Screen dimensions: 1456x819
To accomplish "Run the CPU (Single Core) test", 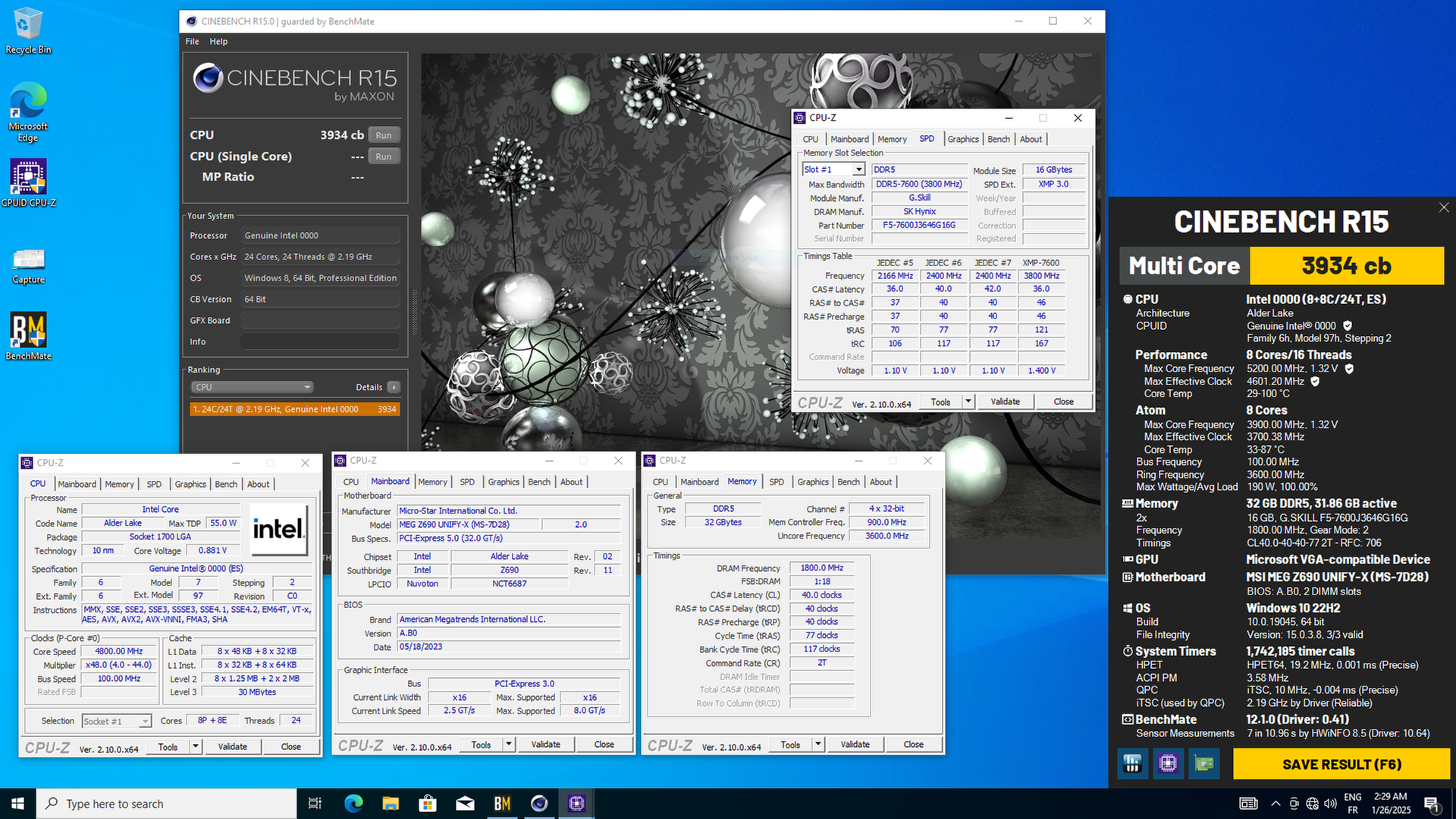I will click(384, 156).
